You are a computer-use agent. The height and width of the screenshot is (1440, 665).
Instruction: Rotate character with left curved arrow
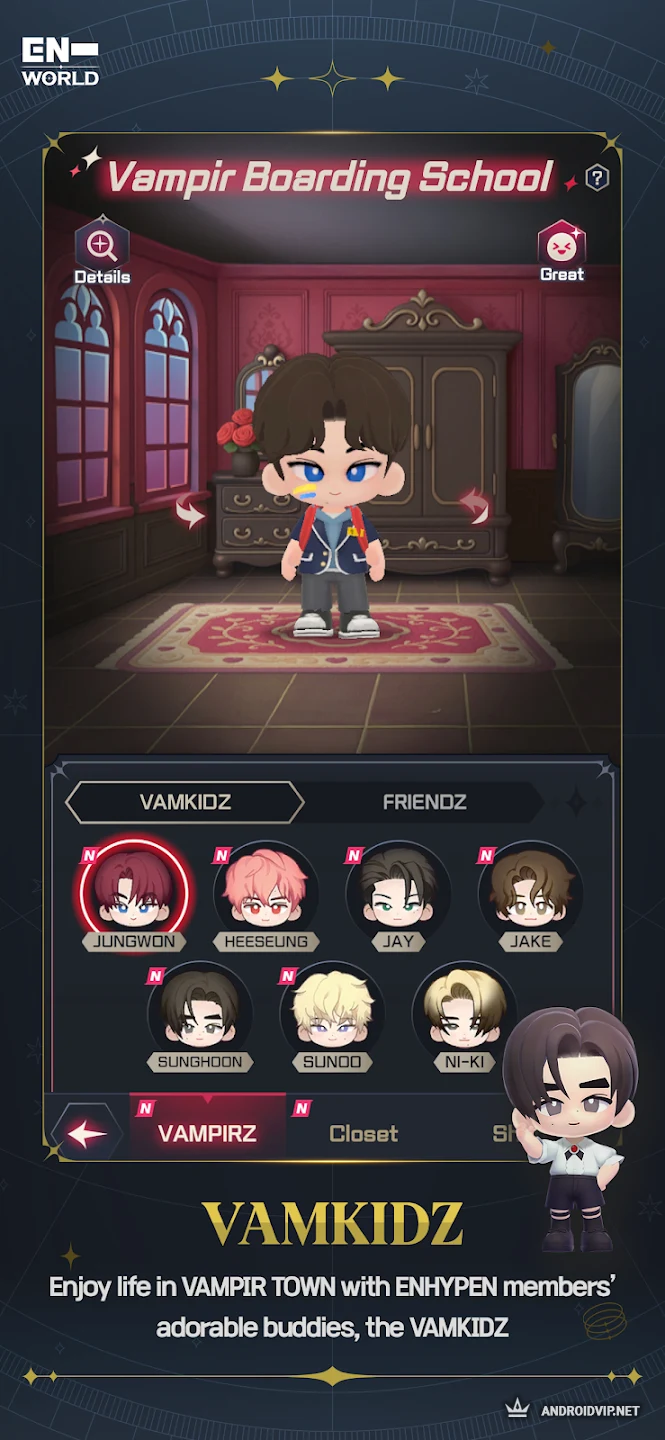[190, 511]
